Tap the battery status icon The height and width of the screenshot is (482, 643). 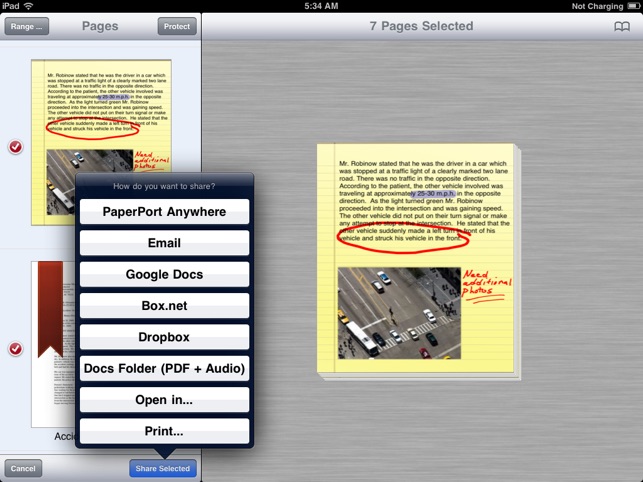pos(634,6)
